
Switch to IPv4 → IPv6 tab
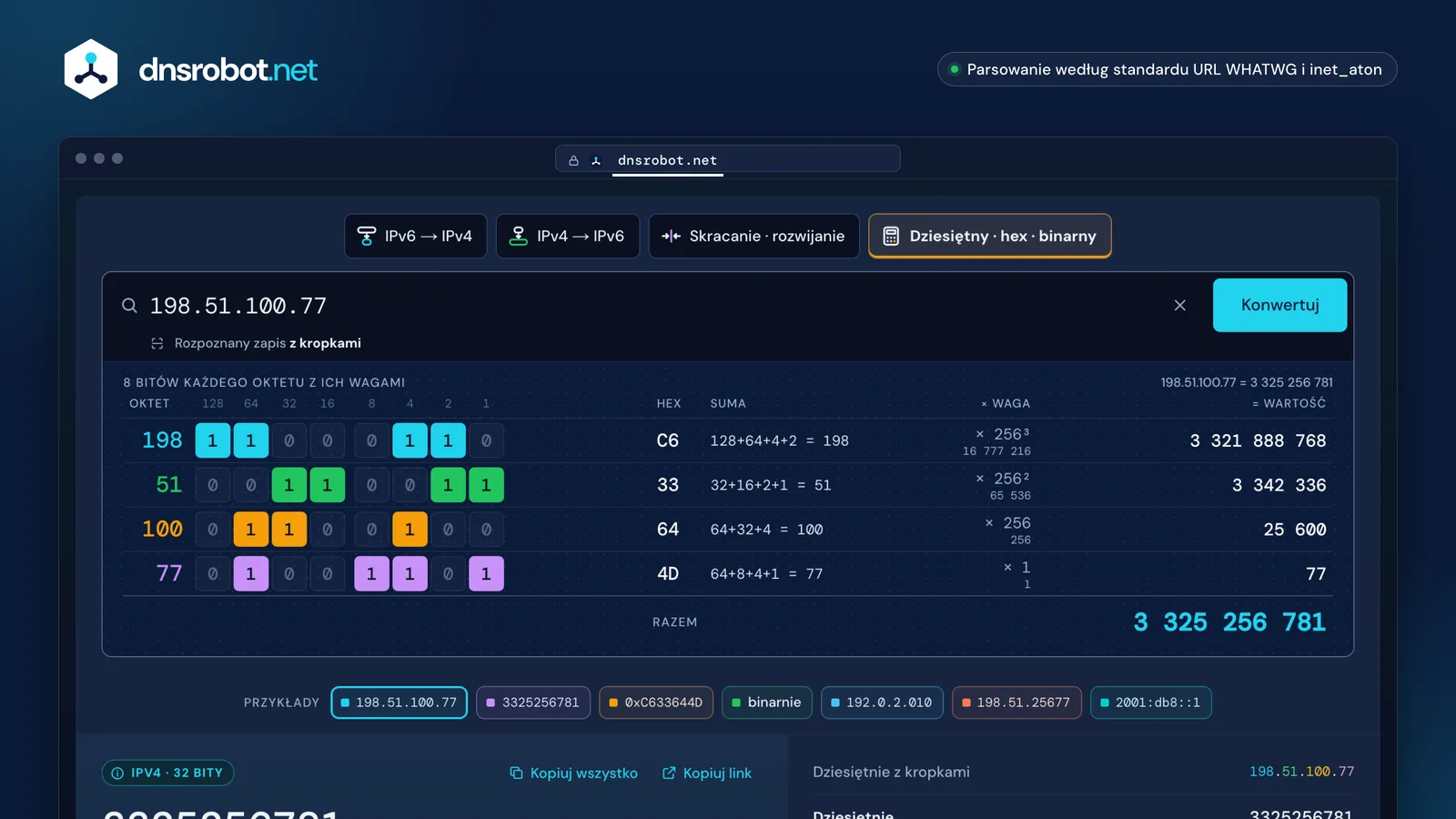coord(568,236)
